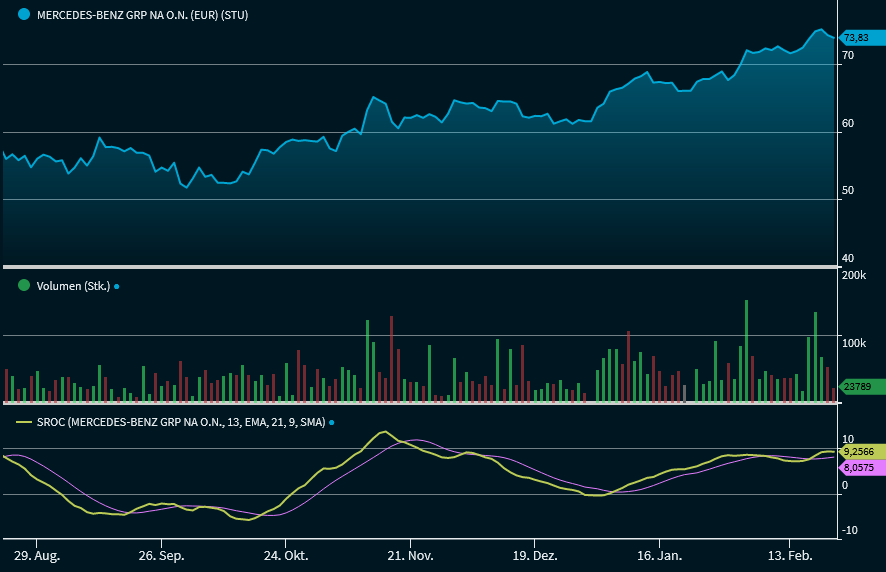
Task: Click small blue dot after SROC legend text
Action: coord(331,423)
